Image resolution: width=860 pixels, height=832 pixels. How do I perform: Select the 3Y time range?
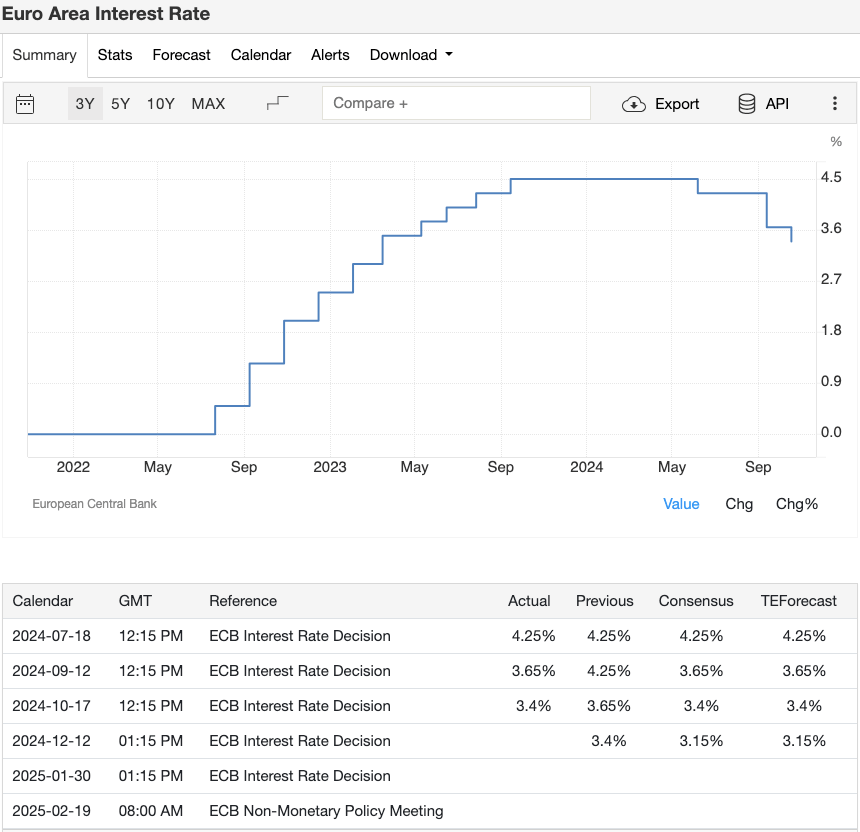point(85,104)
